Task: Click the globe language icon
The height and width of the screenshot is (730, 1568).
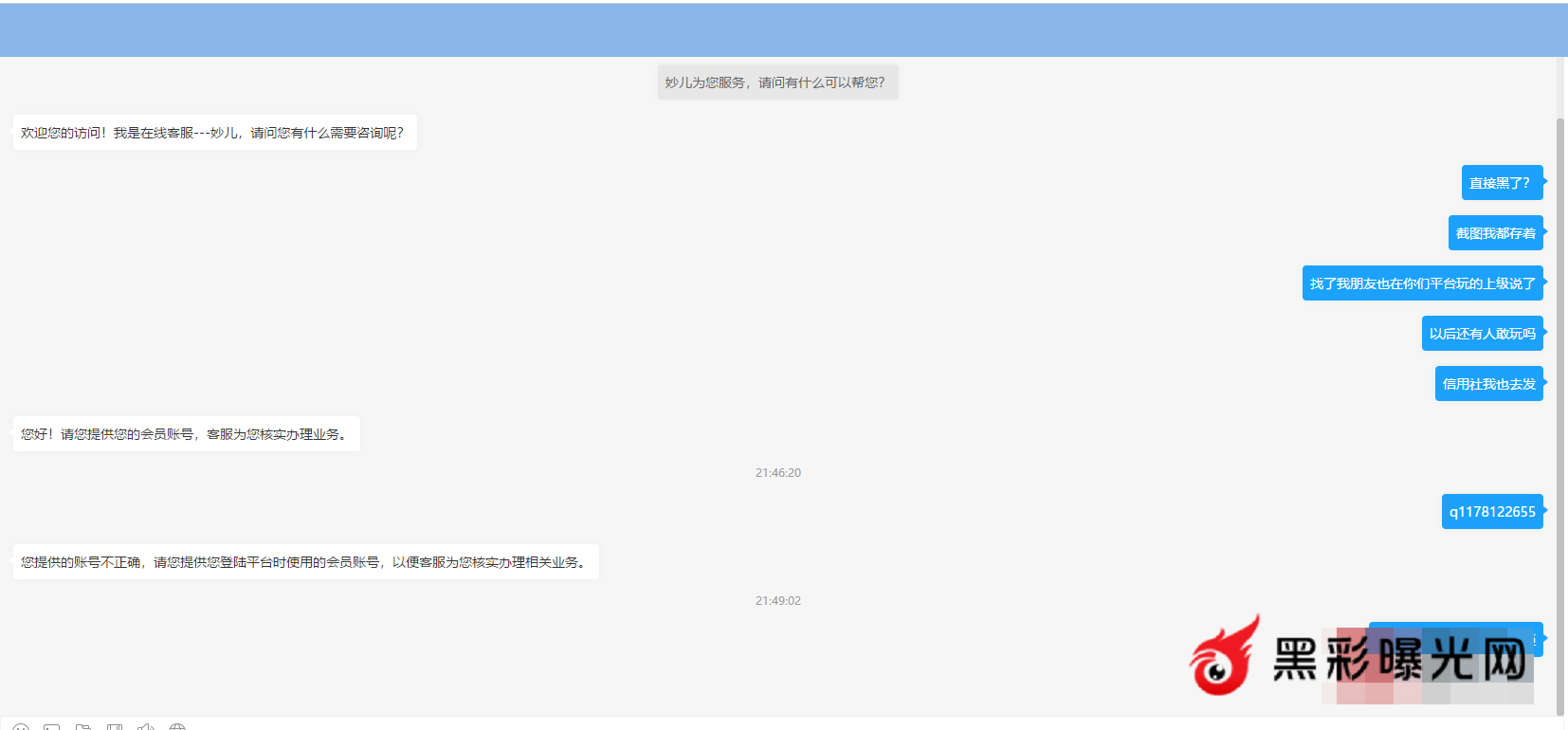Action: (177, 727)
